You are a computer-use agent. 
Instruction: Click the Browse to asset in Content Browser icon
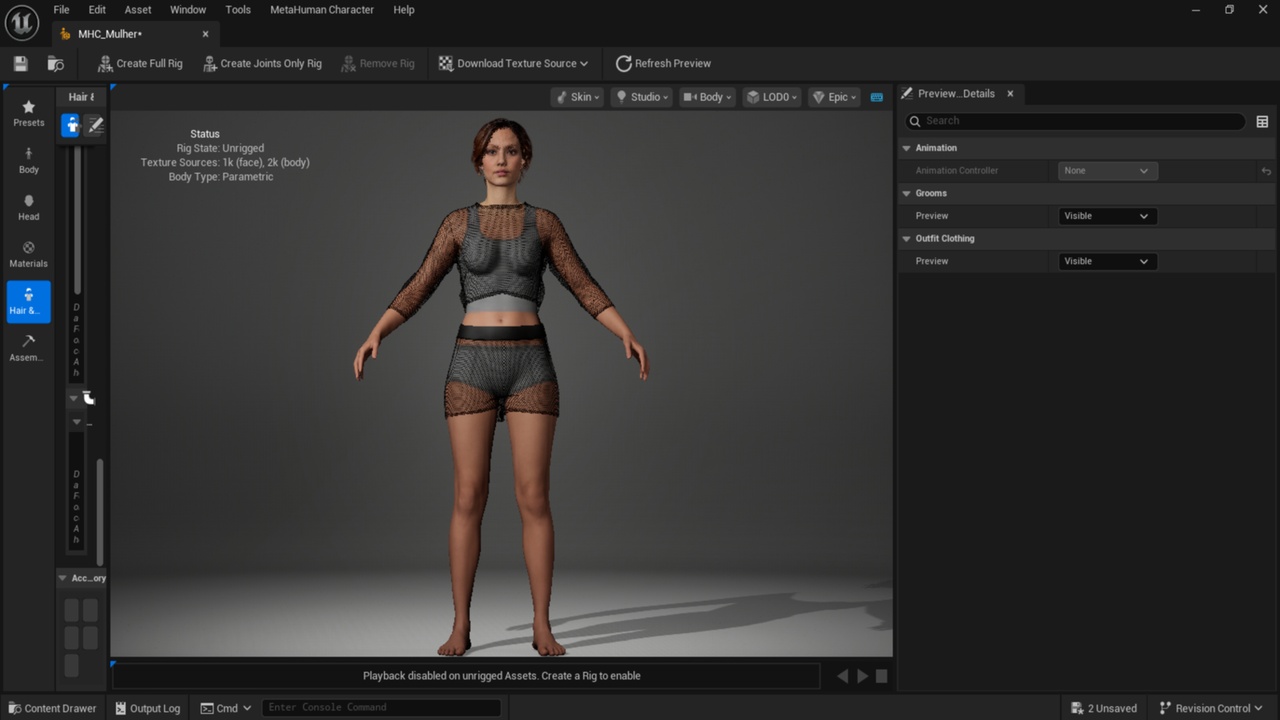tap(56, 64)
